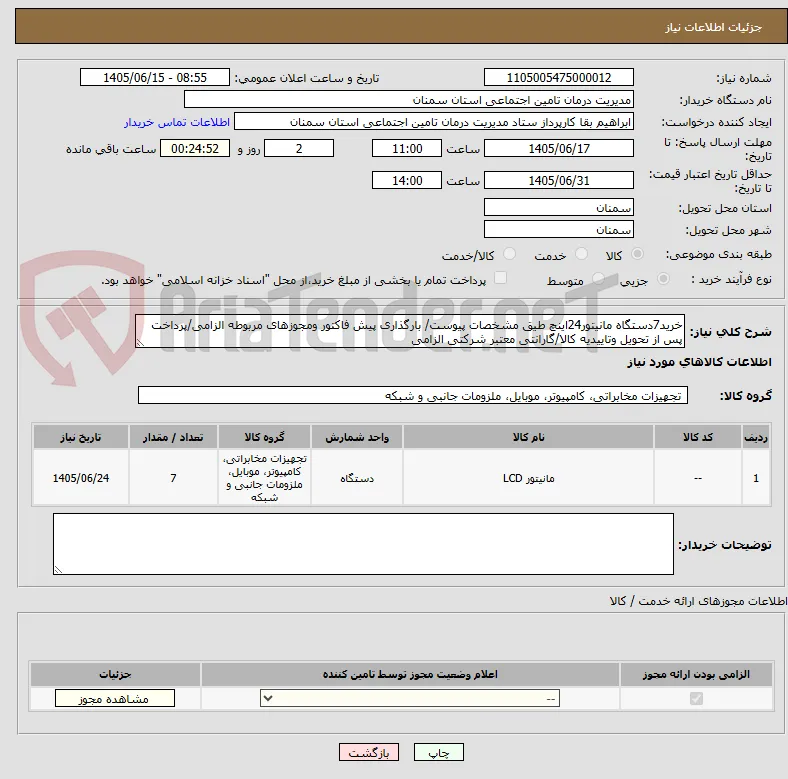Click the اطلاعات کالاهای مورد نیاز heading

[x=699, y=362]
